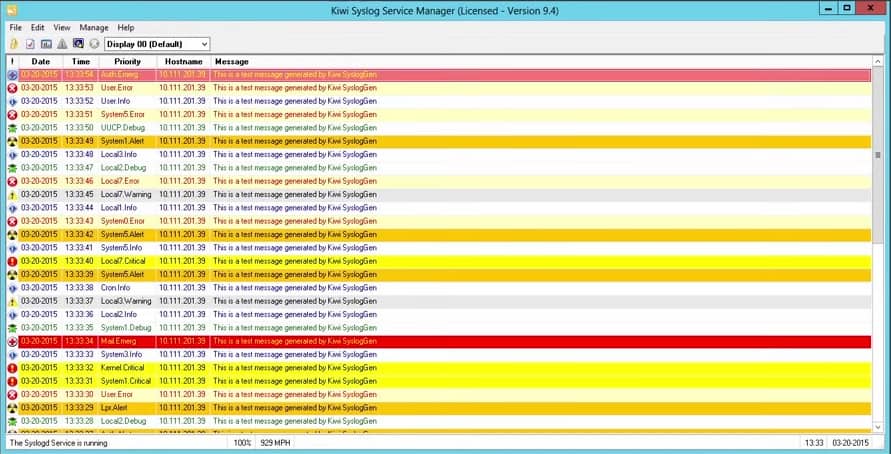
Task: Click the alert icon for Lpr.Alert
Action: 13,408
